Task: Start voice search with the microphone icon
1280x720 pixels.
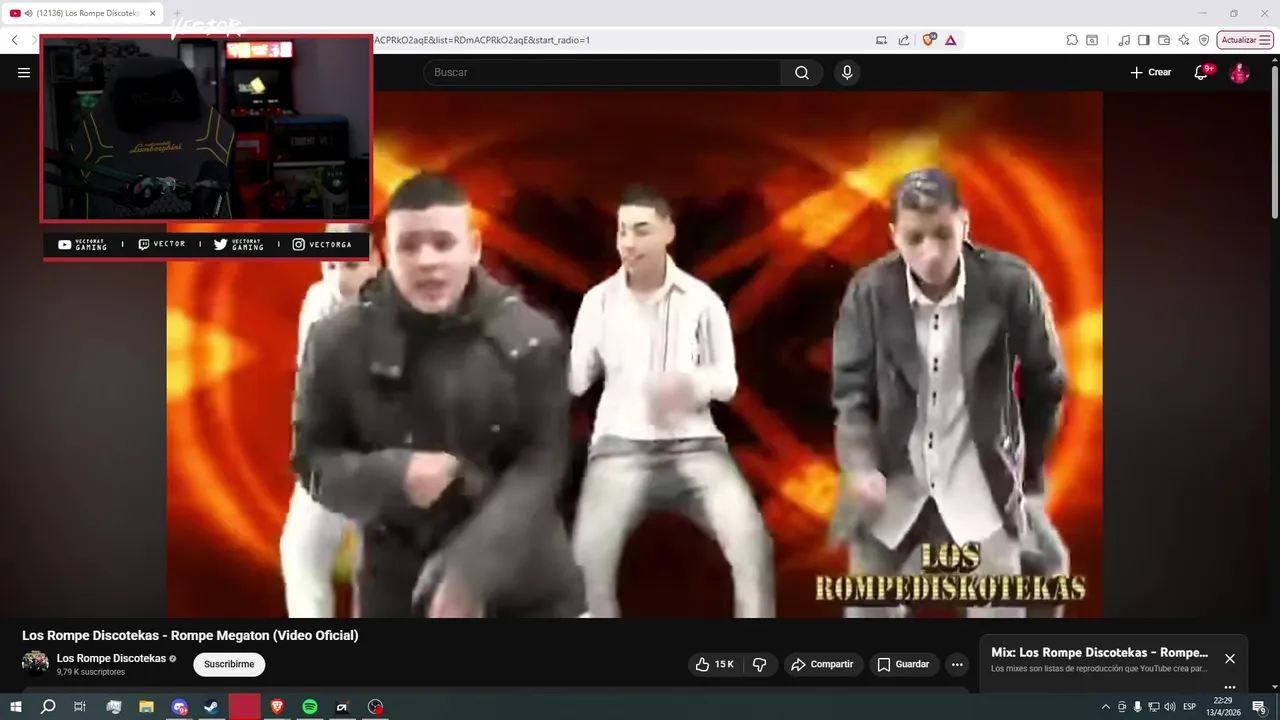Action: 847,72
